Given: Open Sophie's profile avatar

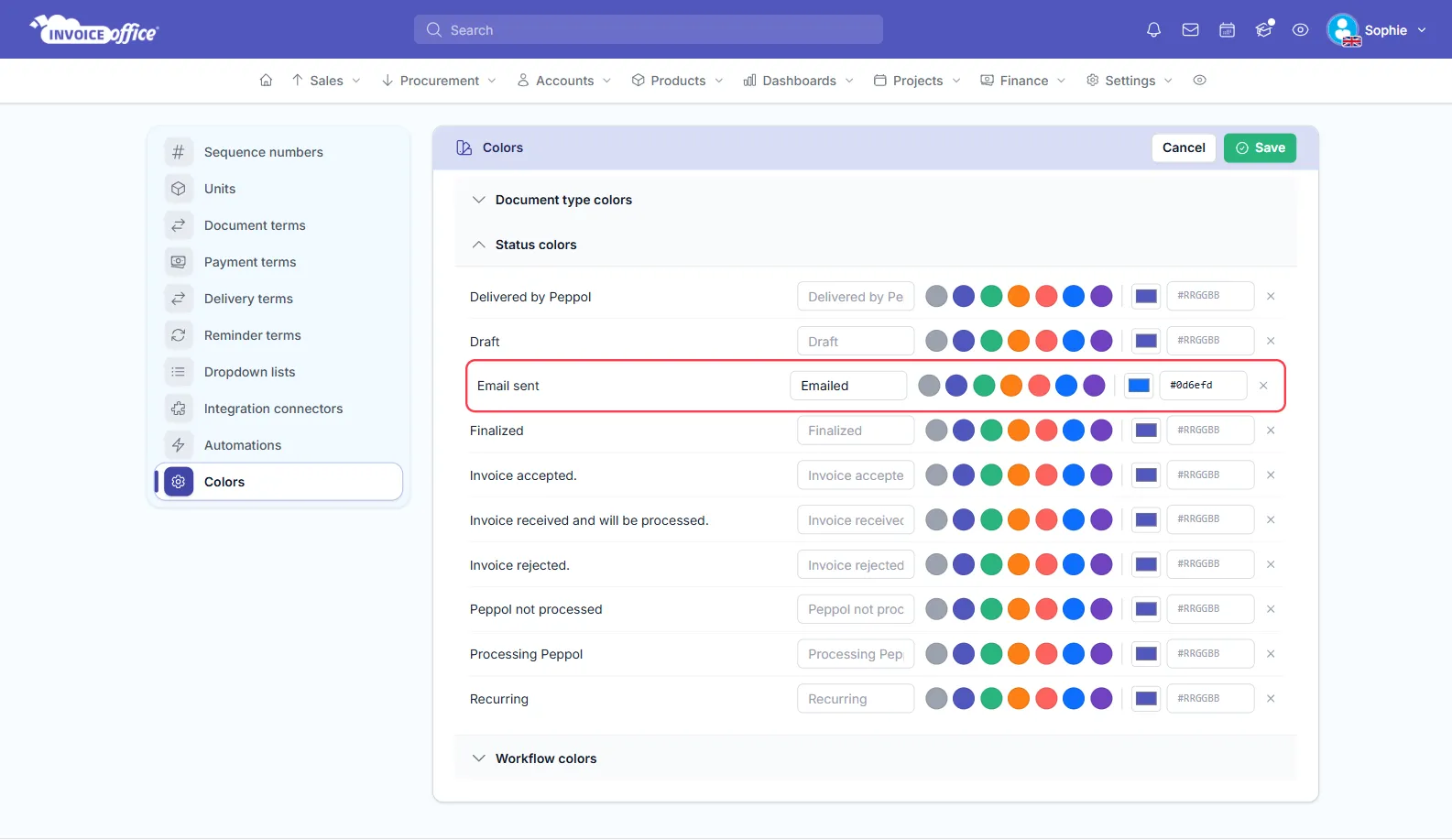Looking at the screenshot, I should 1343,30.
